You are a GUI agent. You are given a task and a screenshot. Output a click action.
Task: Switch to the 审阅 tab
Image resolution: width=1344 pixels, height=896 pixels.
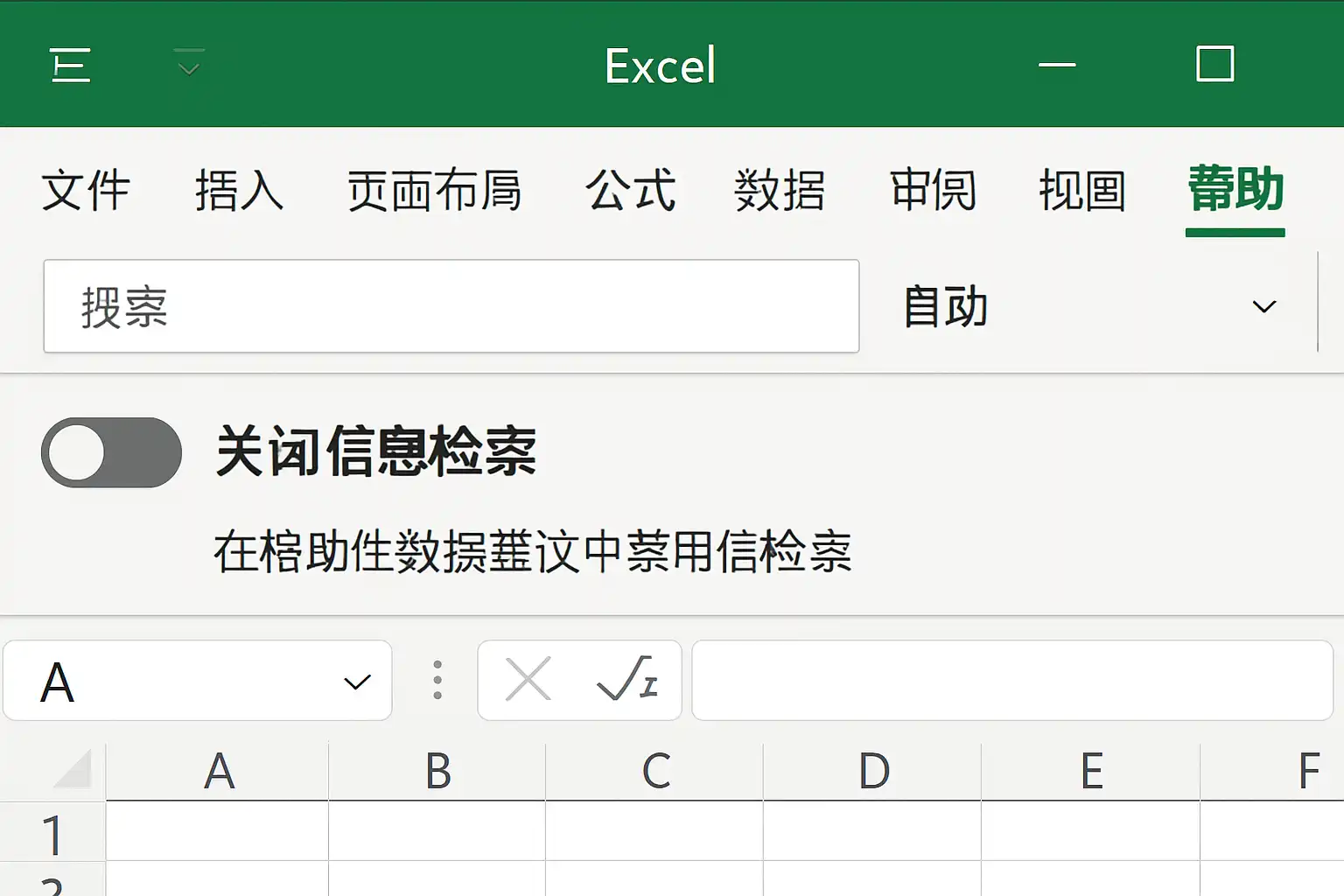tap(933, 192)
